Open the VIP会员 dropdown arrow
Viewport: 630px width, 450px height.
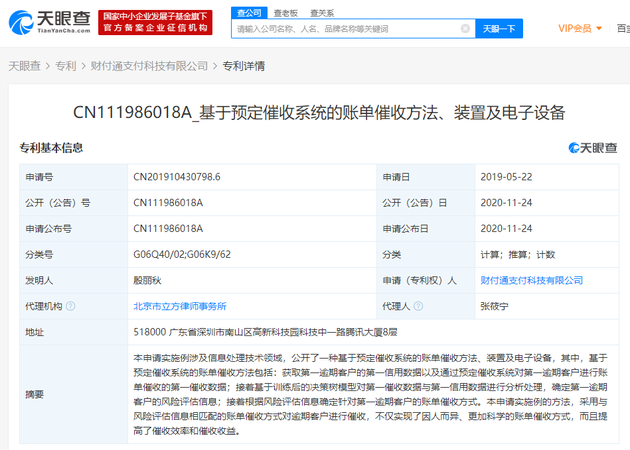point(599,29)
